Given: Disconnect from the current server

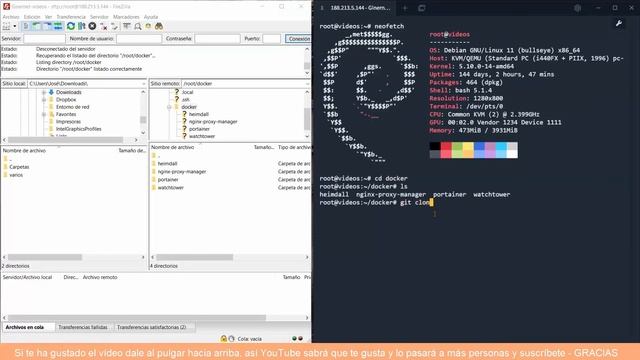Looking at the screenshot, I should pyautogui.click(x=104, y=27).
